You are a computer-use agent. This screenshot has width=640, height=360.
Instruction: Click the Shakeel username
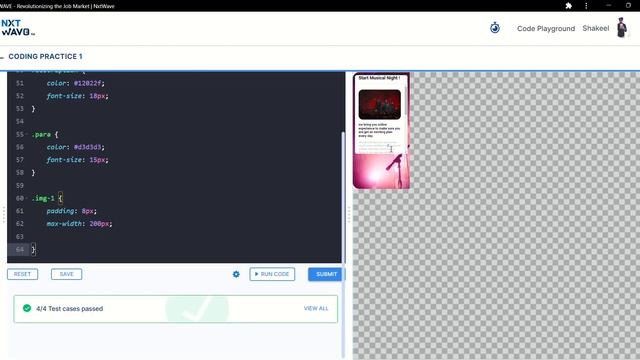[596, 28]
